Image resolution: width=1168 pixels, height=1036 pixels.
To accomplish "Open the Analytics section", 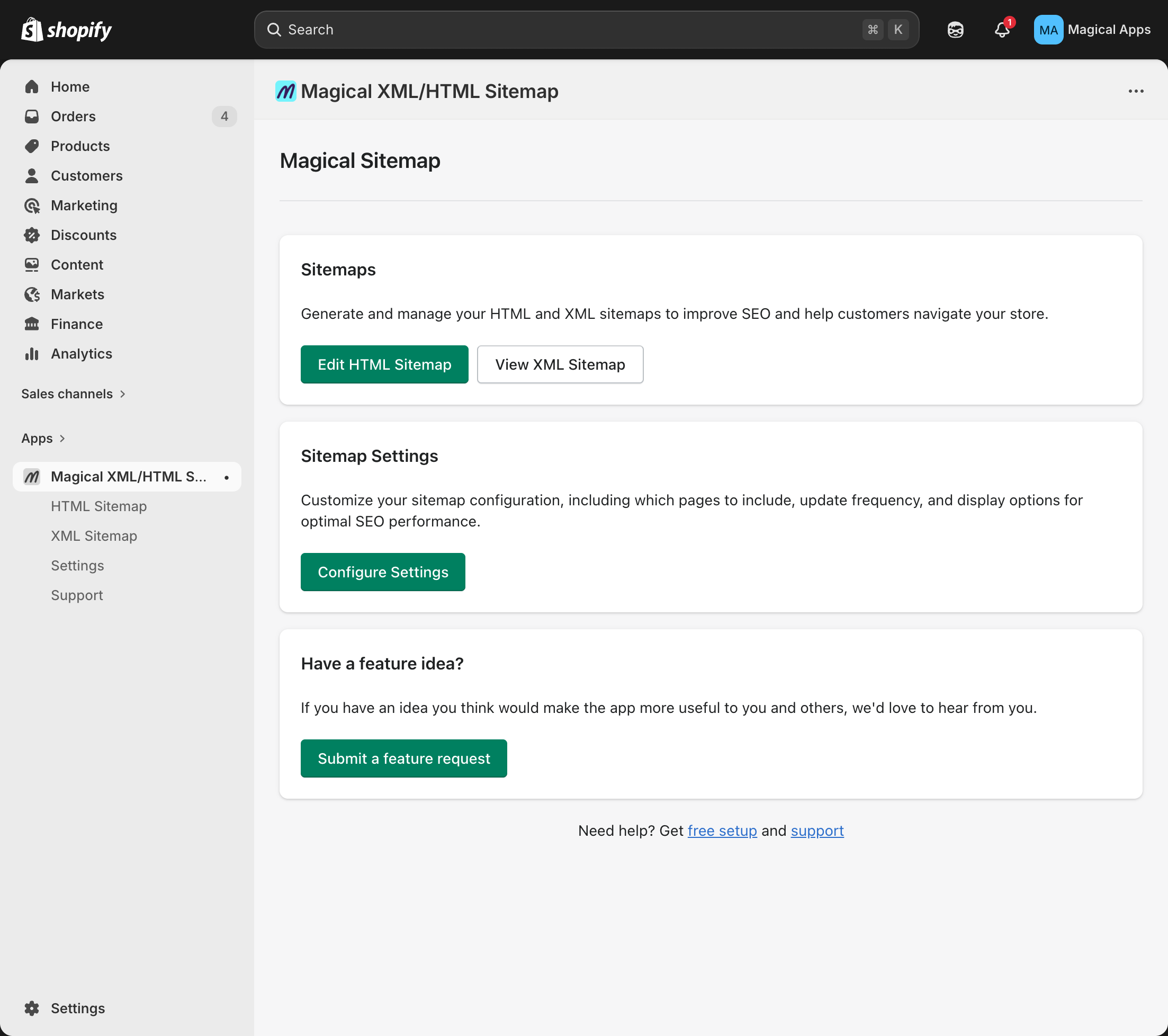I will [x=81, y=353].
